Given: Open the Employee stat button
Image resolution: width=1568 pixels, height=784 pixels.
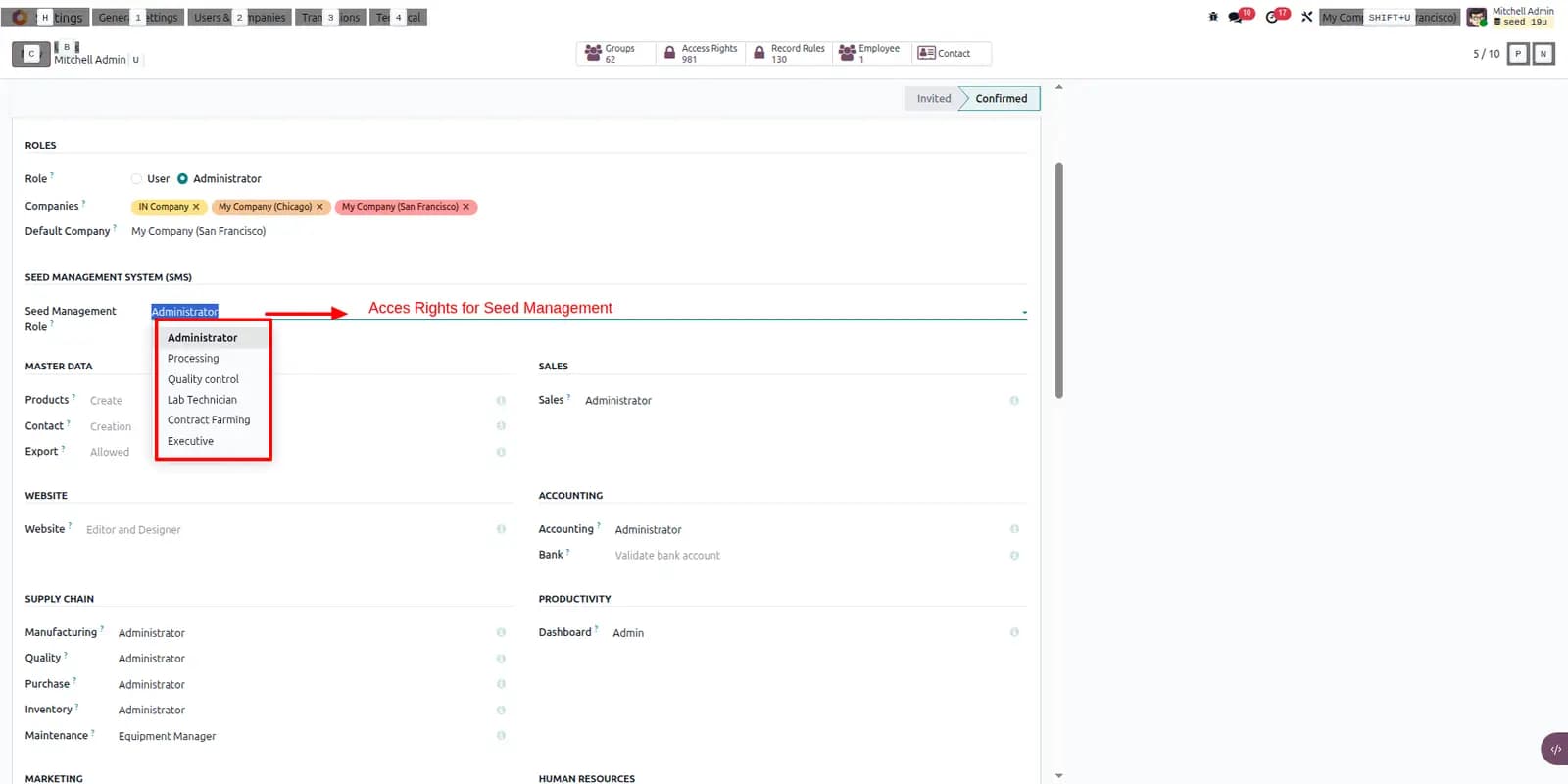Looking at the screenshot, I should [x=872, y=53].
